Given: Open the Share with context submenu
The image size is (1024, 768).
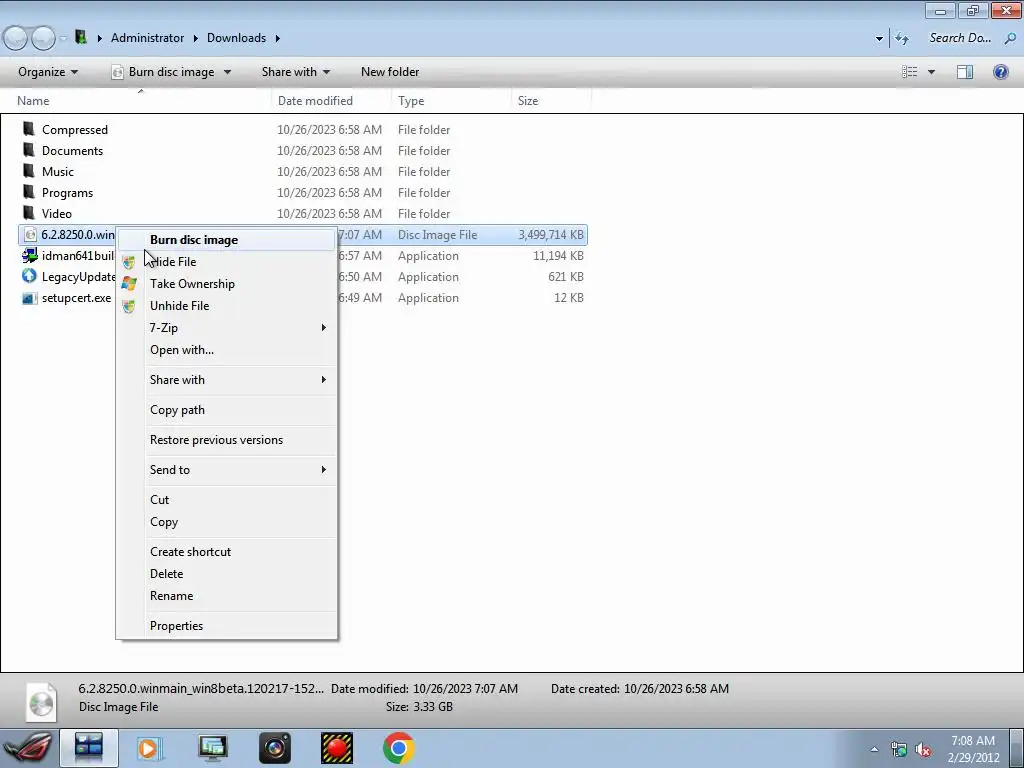Looking at the screenshot, I should click(227, 379).
